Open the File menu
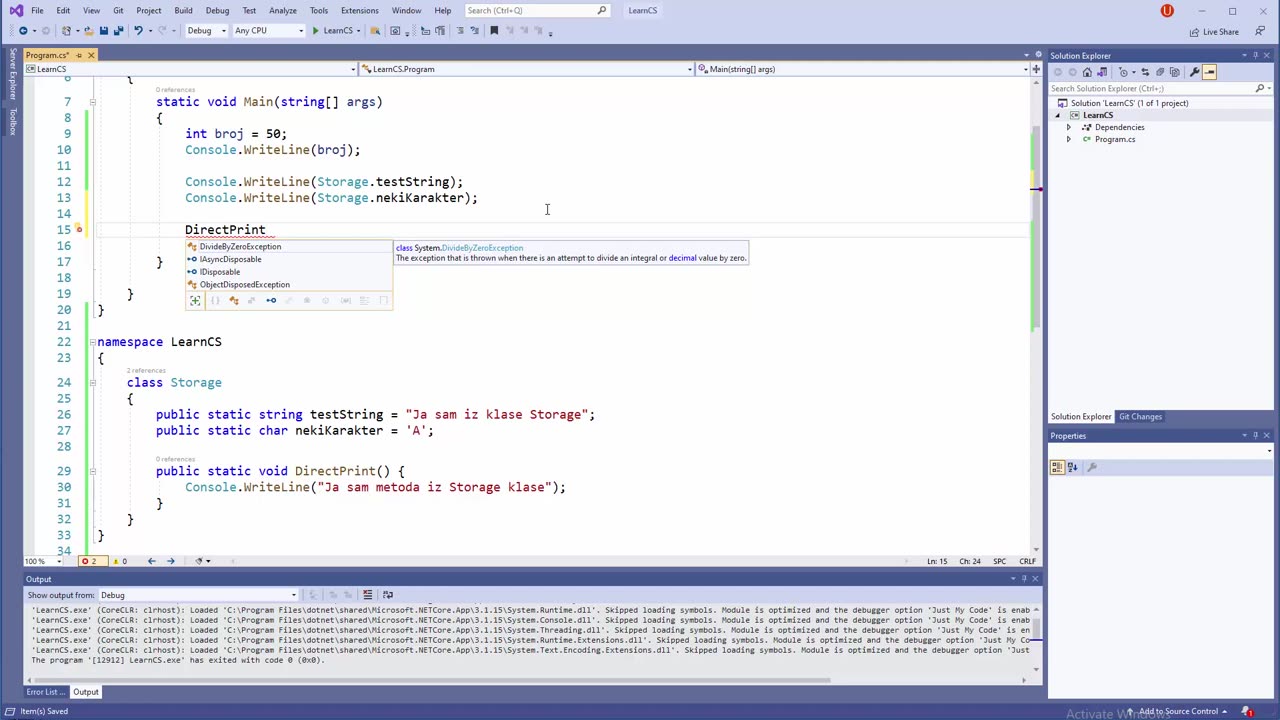Viewport: 1280px width, 720px height. 37,10
